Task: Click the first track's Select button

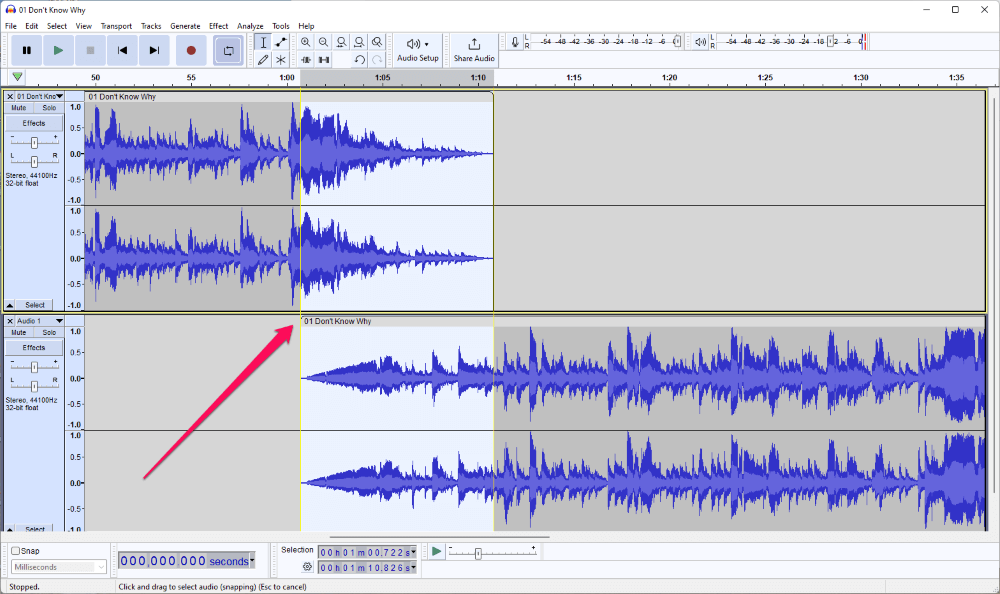Action: 35,305
